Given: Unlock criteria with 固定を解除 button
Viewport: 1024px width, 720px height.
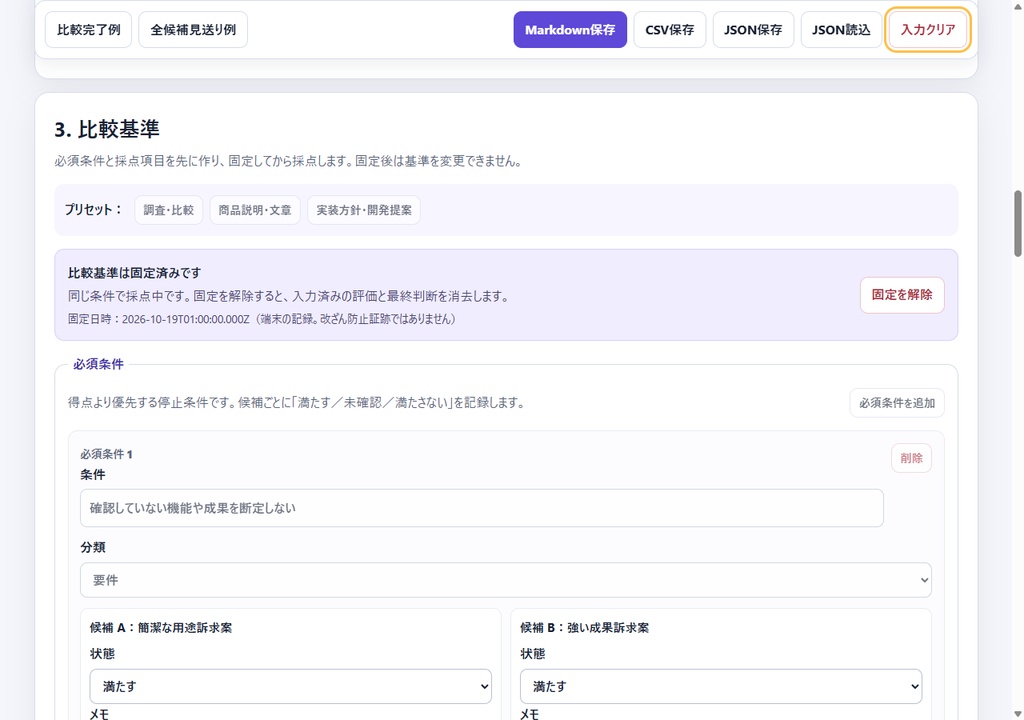Looking at the screenshot, I should [x=902, y=295].
